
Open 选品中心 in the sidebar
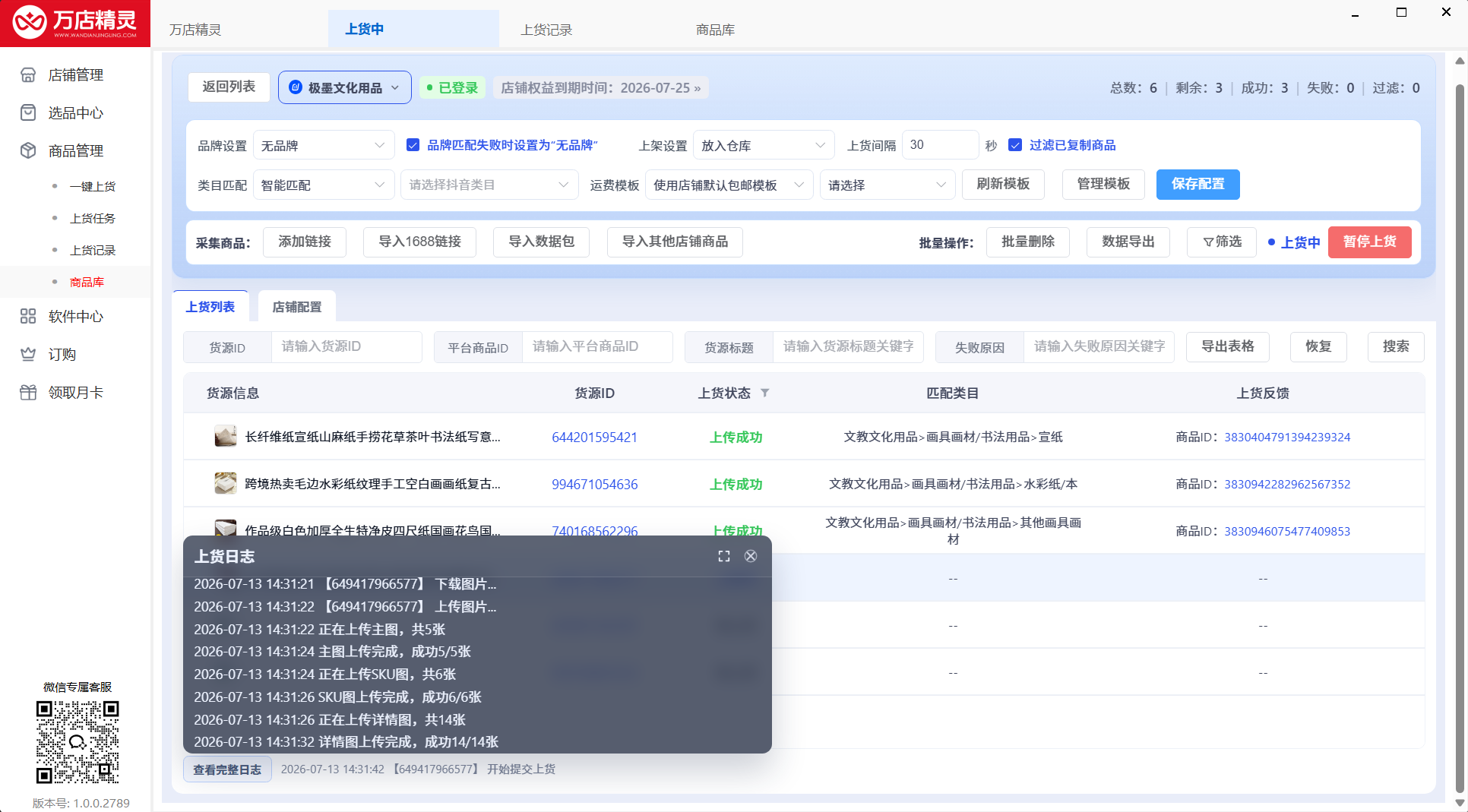(x=75, y=112)
